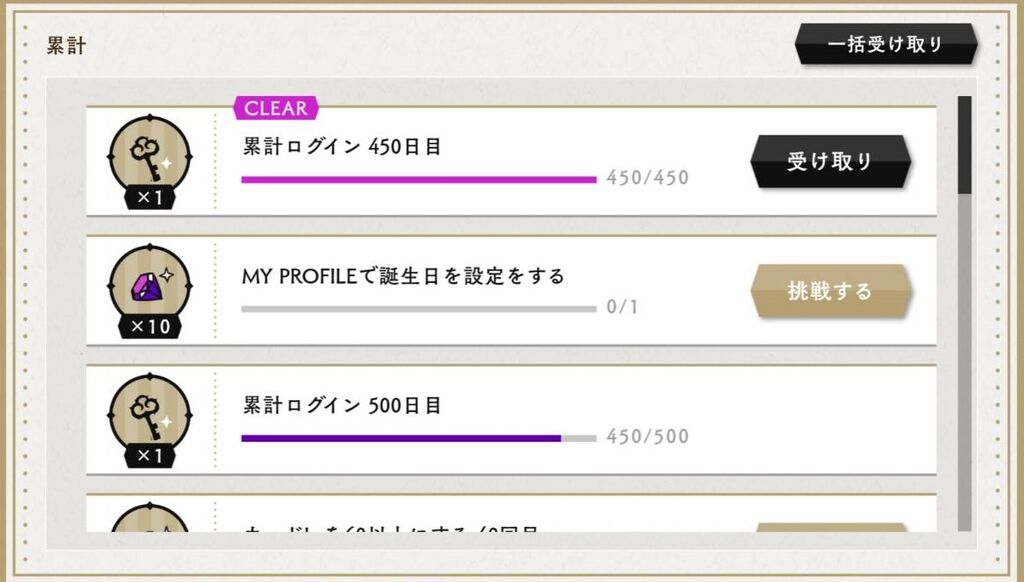The width and height of the screenshot is (1024, 582).
Task: Click the partially visible bottom mission button
Action: 829,527
